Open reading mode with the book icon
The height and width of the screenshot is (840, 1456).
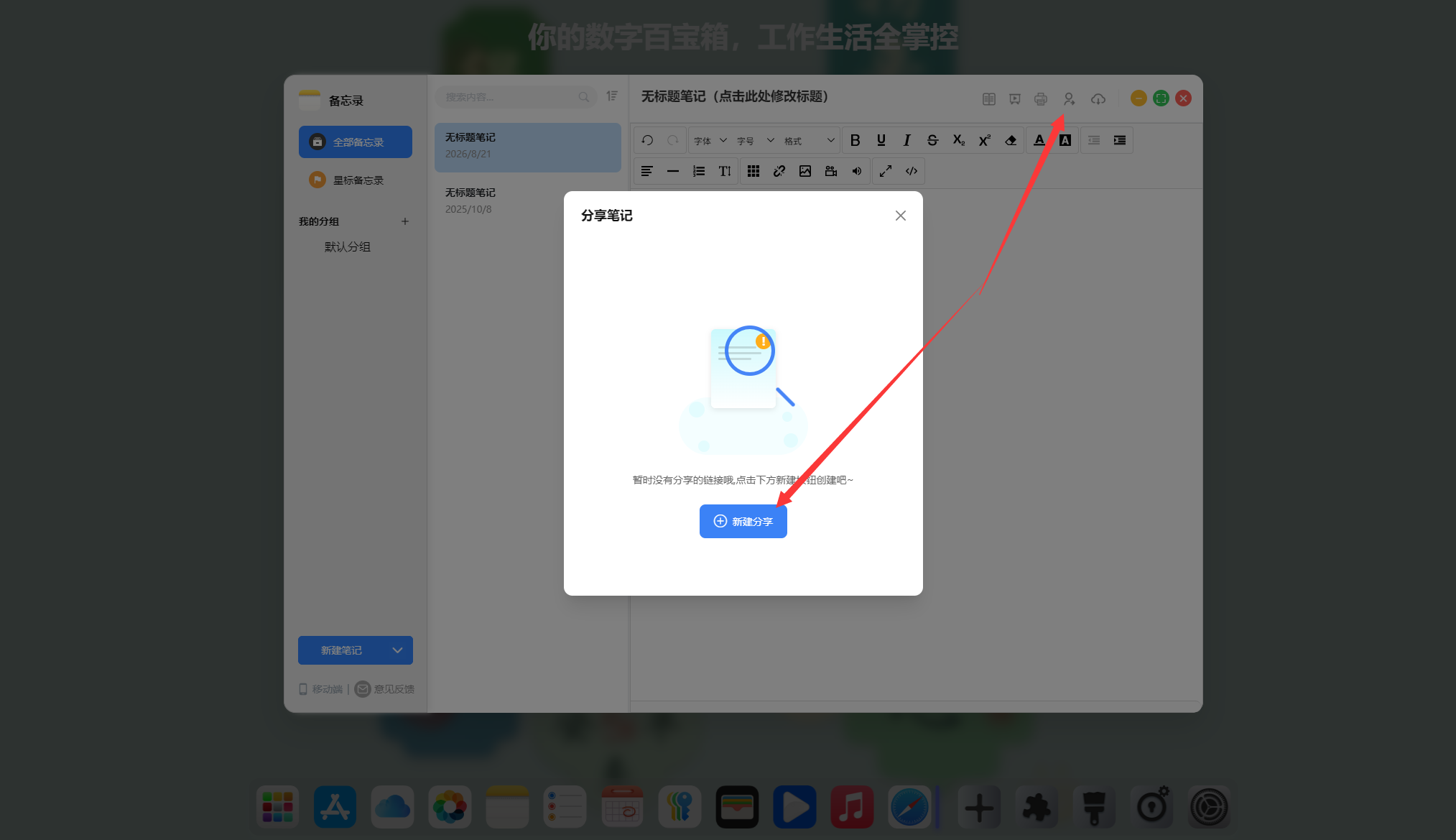coord(988,99)
